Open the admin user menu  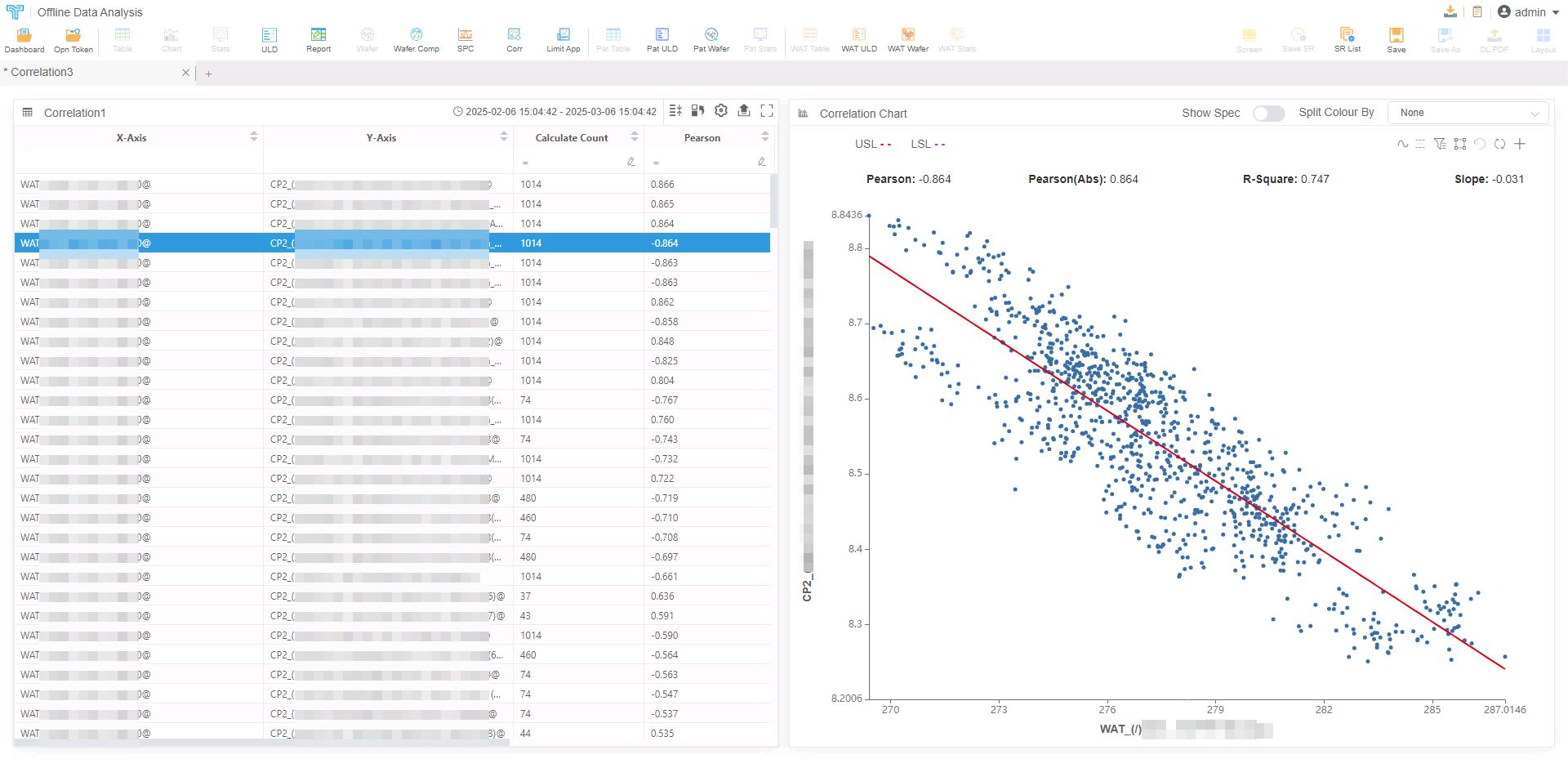pos(1528,12)
